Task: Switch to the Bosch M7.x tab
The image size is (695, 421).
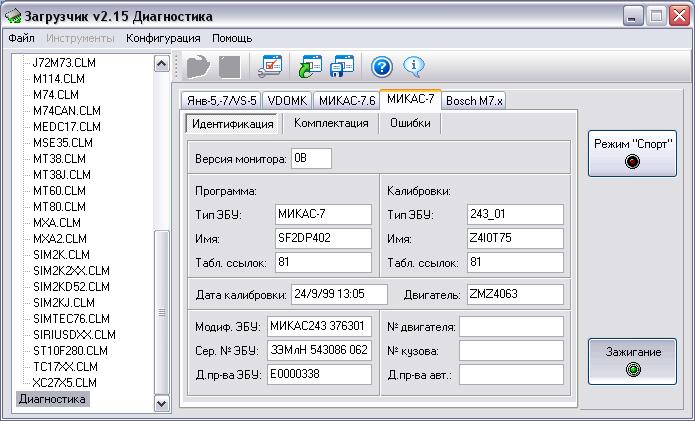Action: pos(474,100)
